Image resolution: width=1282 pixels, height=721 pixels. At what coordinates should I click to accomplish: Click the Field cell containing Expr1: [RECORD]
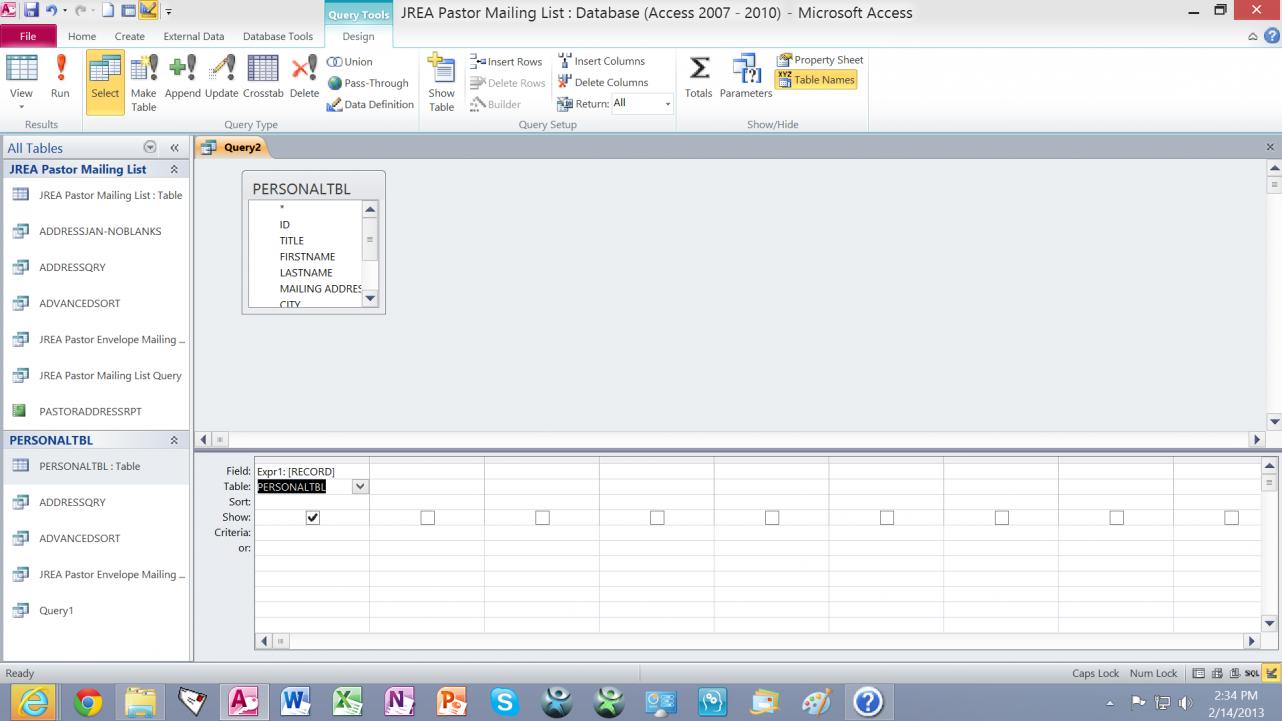point(312,471)
